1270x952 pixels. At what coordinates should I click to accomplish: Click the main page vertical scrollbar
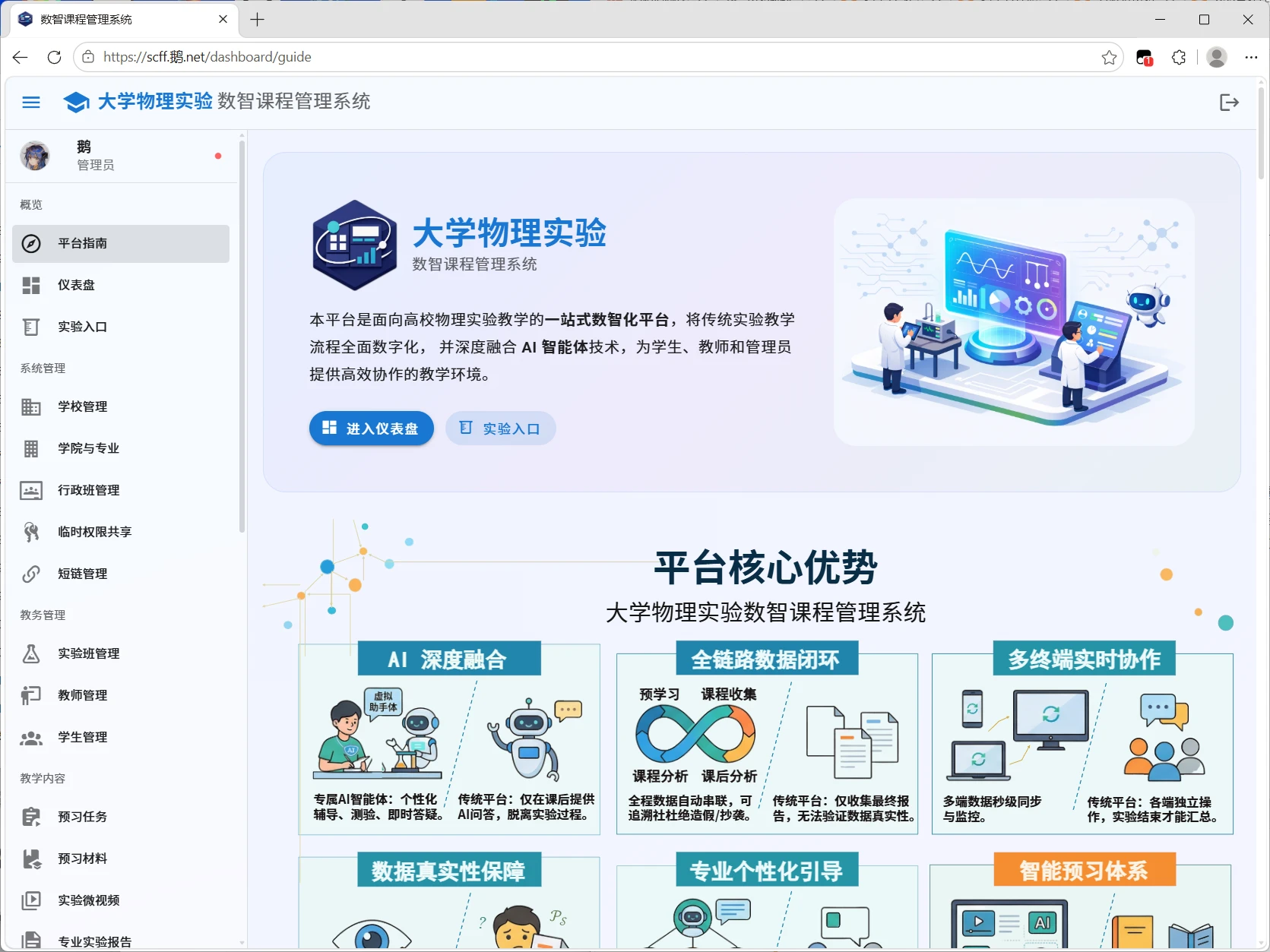(x=1262, y=134)
